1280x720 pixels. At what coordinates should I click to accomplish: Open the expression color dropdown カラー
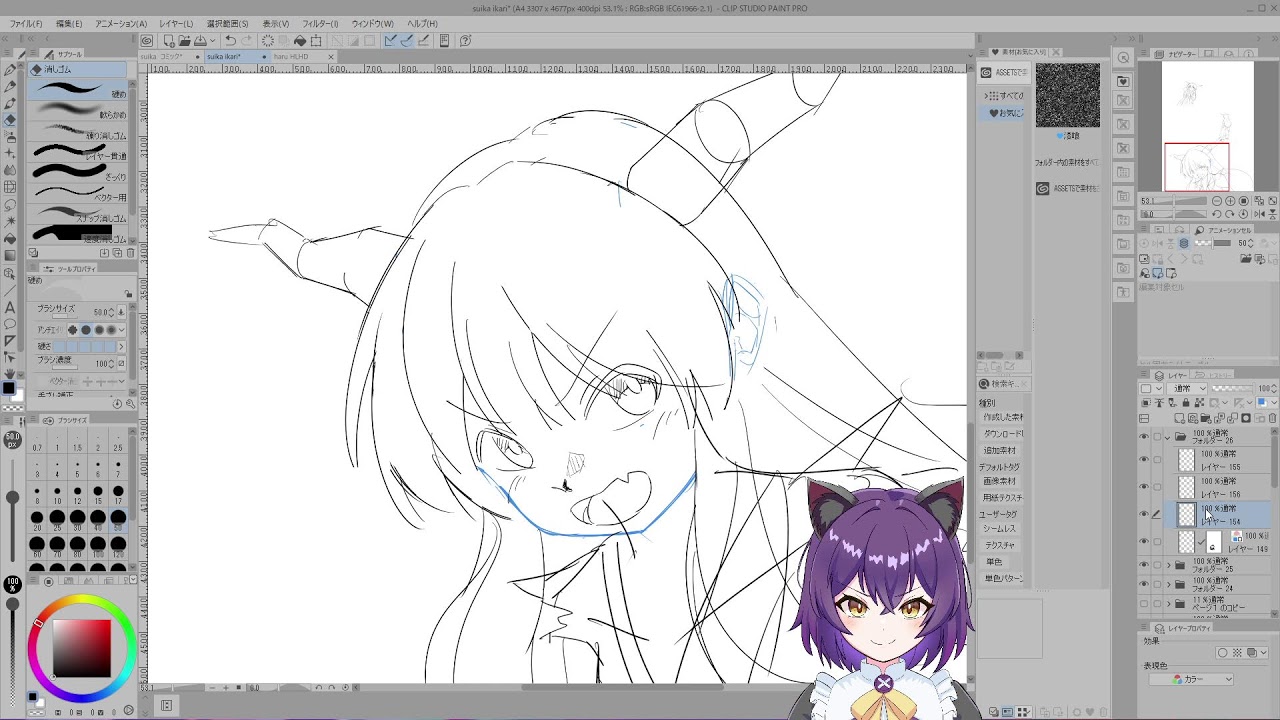pyautogui.click(x=1189, y=679)
